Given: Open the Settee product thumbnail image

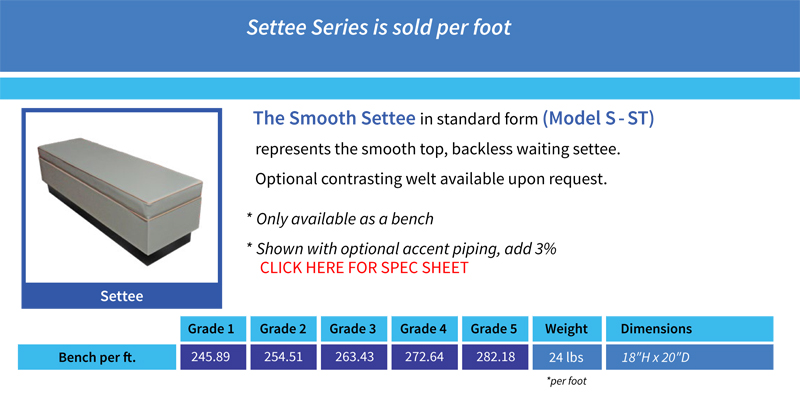Looking at the screenshot, I should click(121, 198).
